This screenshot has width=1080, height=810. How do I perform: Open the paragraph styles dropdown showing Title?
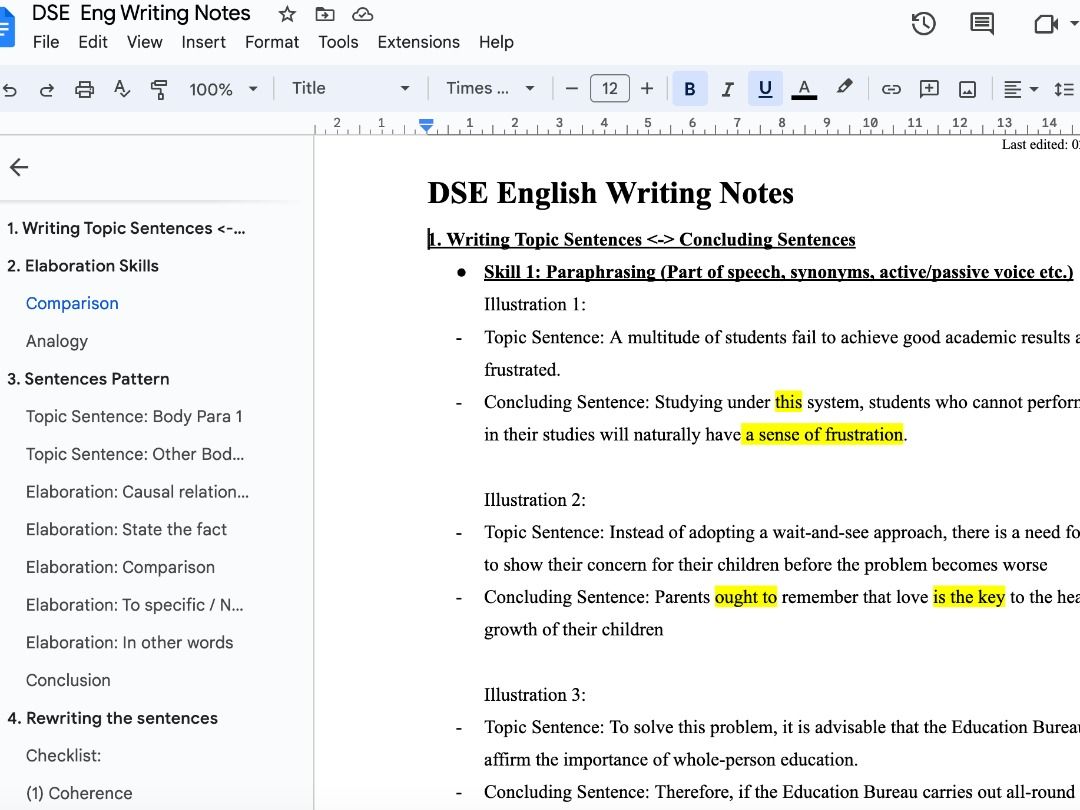(350, 88)
